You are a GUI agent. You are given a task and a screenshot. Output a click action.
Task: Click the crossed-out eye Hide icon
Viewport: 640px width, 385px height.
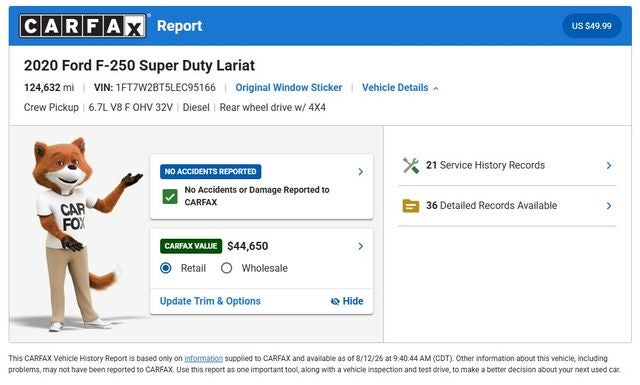[x=335, y=301]
